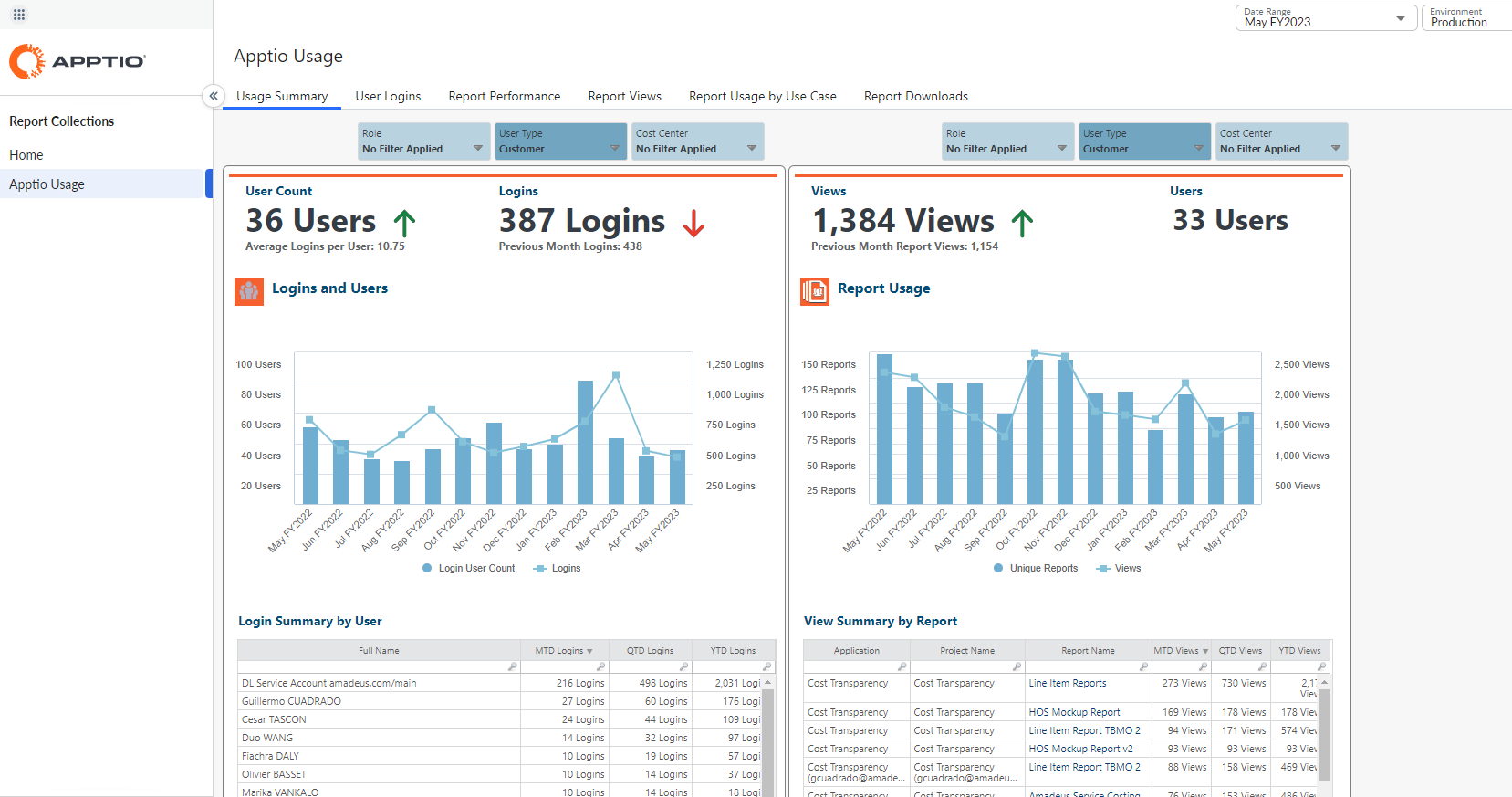The width and height of the screenshot is (1512, 797).
Task: Open the search icon under Project Name column
Action: (1017, 667)
